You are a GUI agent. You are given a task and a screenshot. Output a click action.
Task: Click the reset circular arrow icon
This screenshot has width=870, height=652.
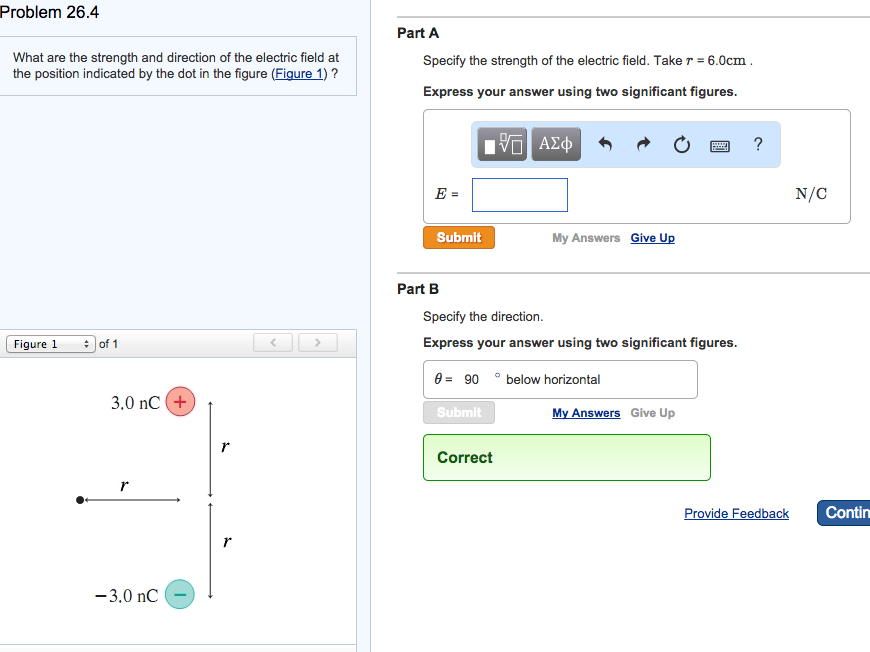point(681,146)
